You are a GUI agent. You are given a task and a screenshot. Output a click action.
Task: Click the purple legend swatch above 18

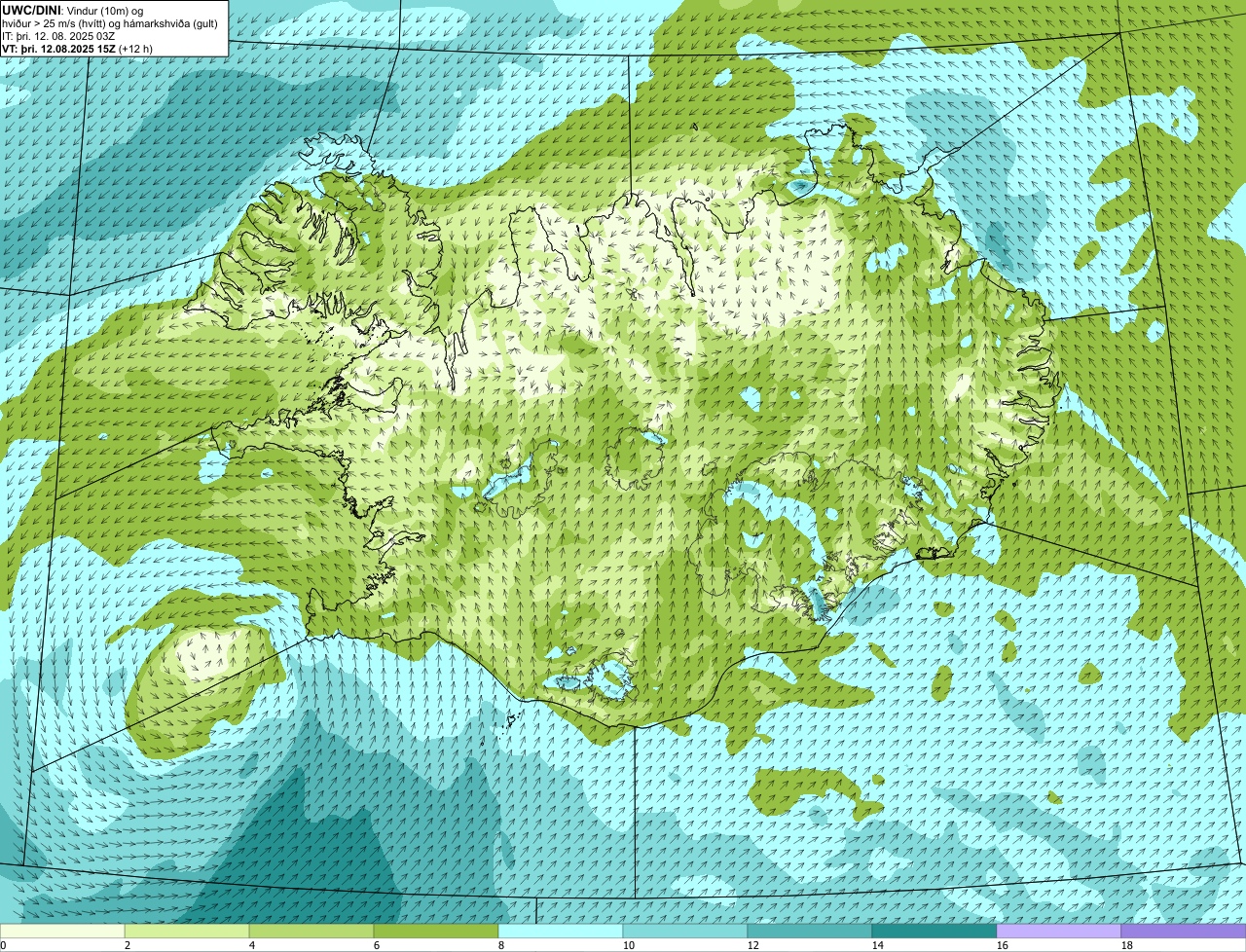pos(1184,932)
